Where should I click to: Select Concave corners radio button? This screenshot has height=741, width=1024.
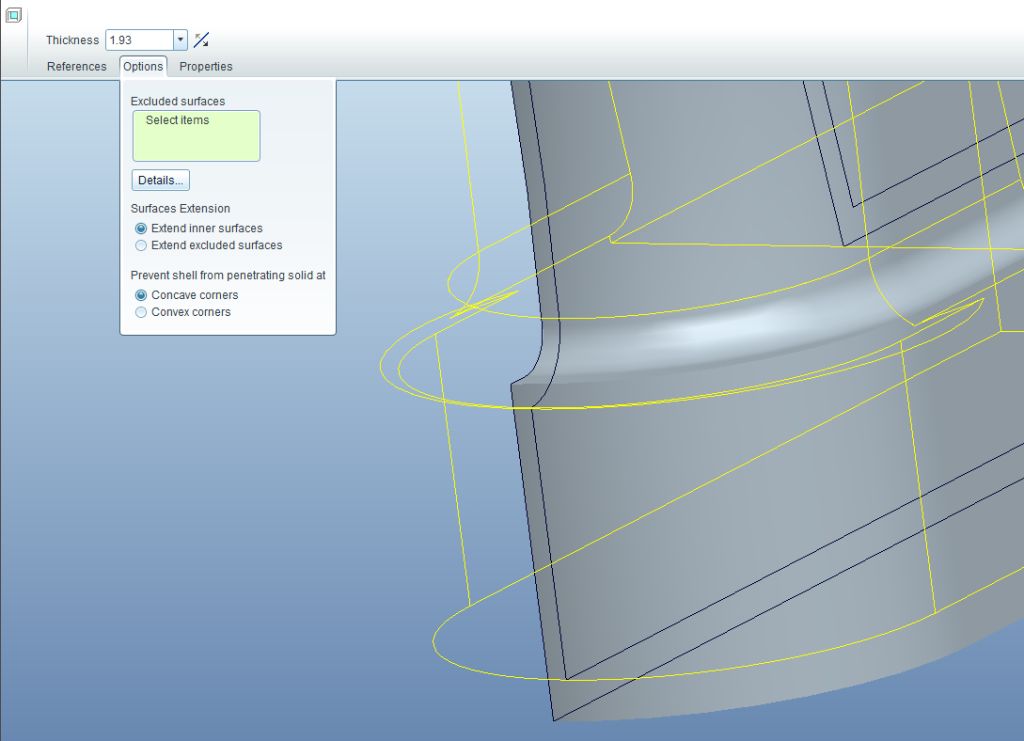point(141,296)
